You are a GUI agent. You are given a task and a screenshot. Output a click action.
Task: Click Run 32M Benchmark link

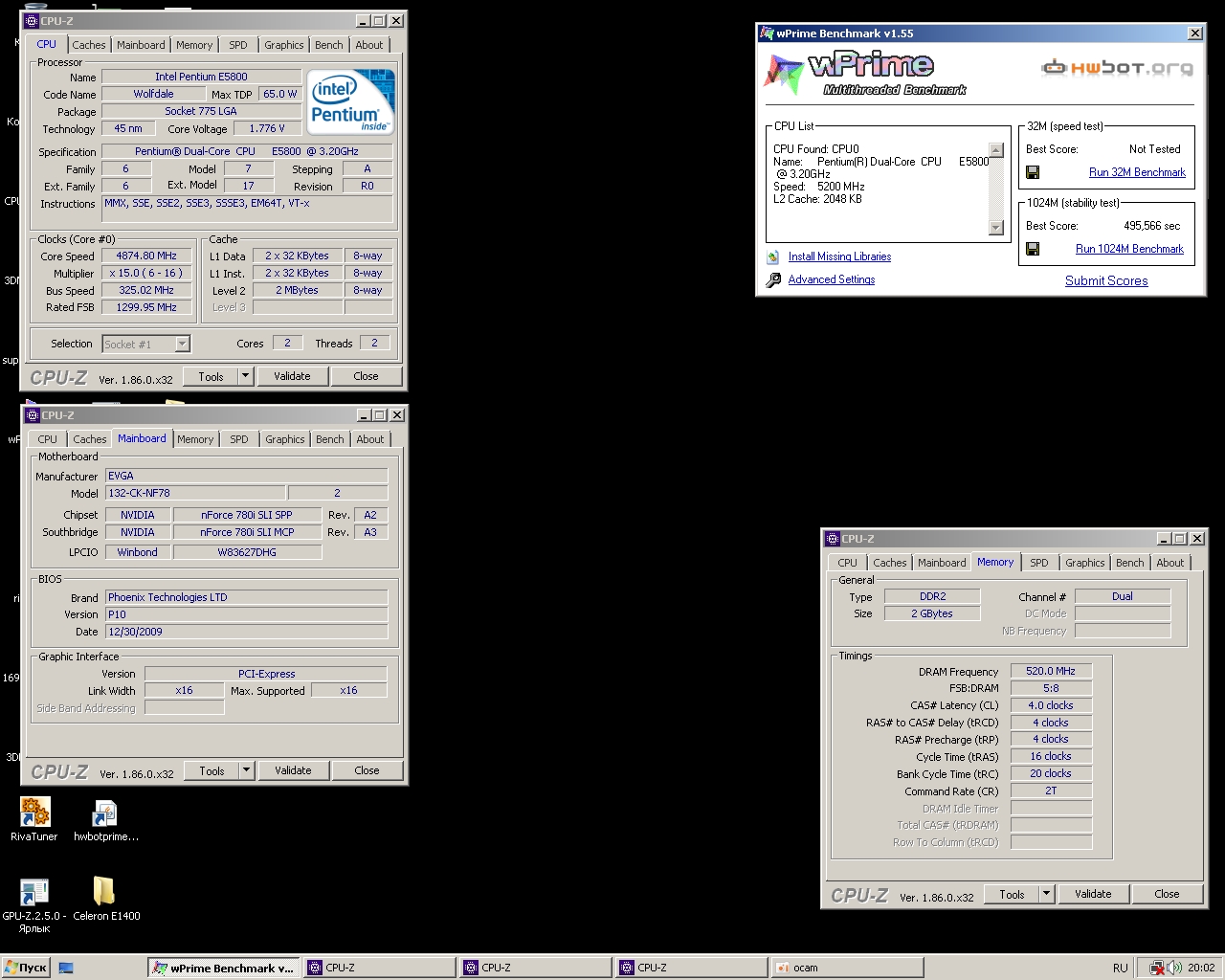coord(1137,172)
